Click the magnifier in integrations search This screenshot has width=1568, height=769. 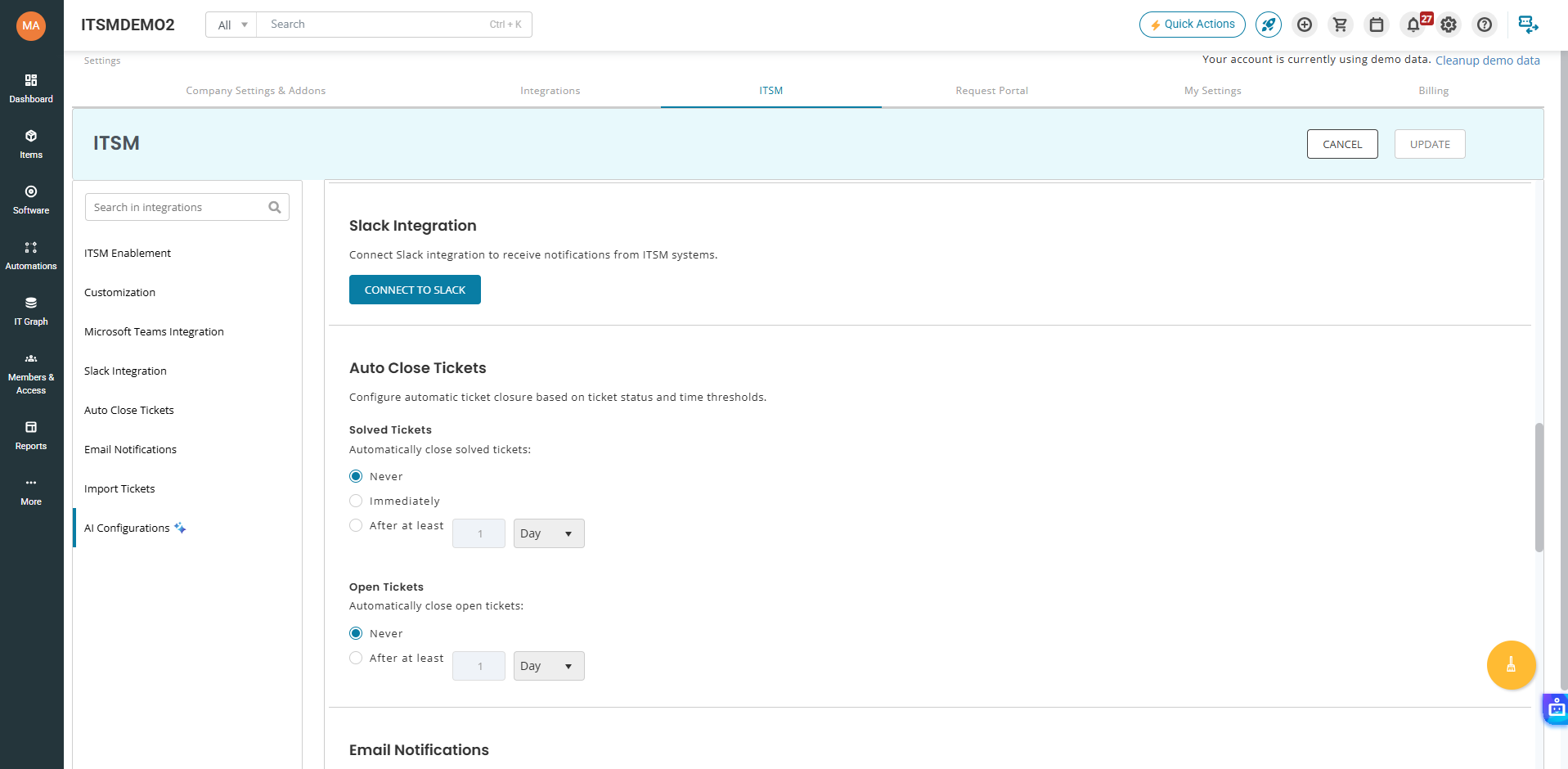tap(275, 208)
